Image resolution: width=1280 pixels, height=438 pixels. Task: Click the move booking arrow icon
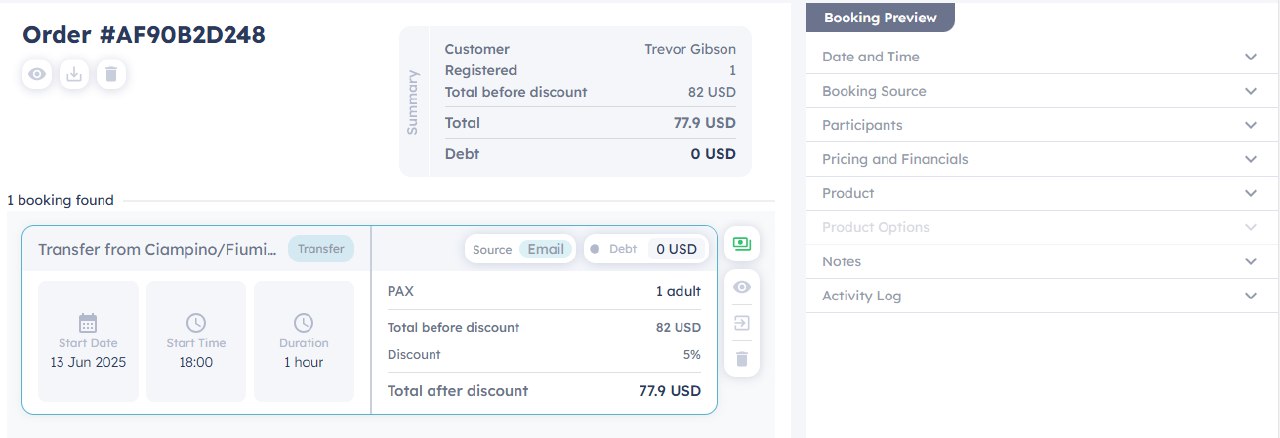point(742,323)
